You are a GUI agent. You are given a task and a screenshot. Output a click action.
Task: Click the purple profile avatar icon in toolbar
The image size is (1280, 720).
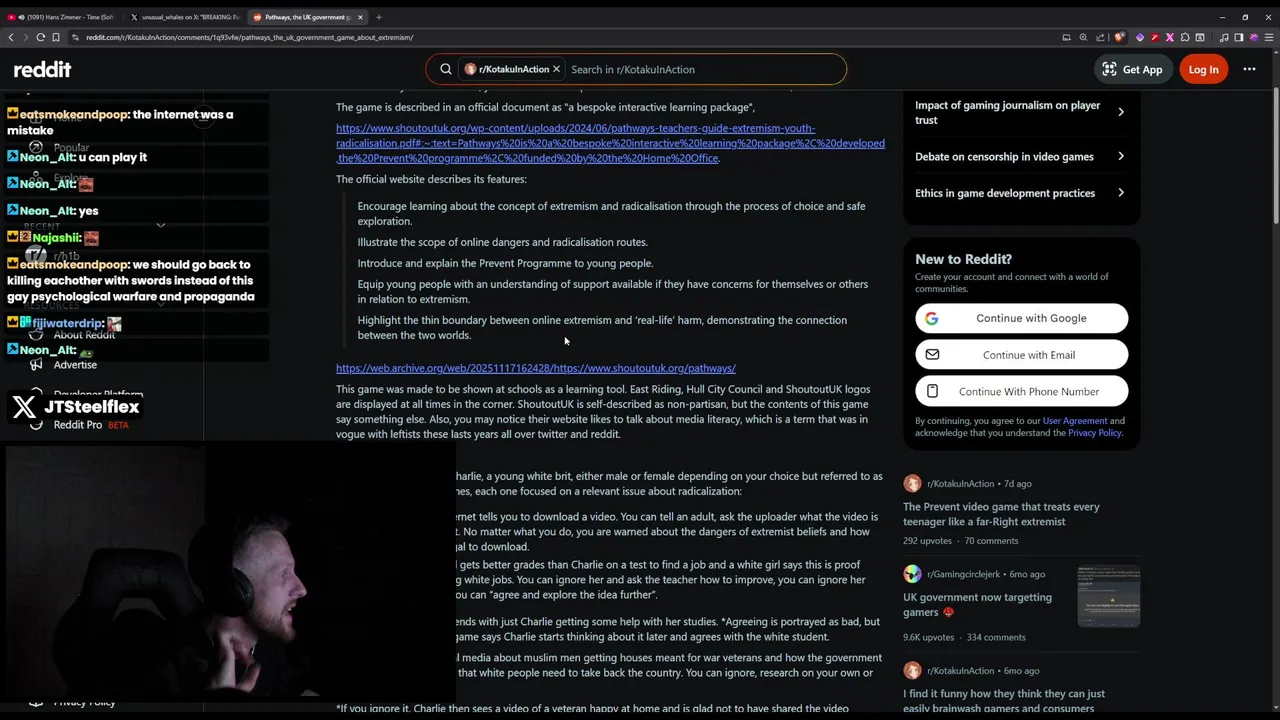1254,37
